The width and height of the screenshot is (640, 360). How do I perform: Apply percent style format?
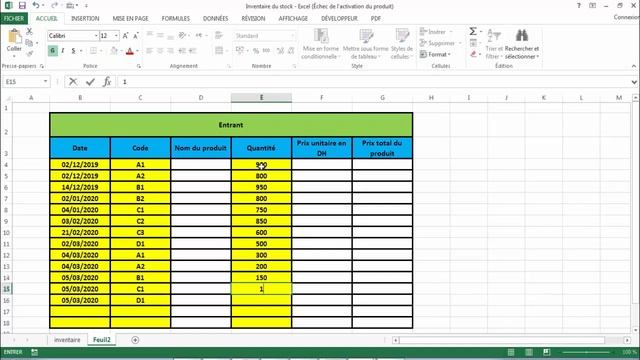click(x=256, y=51)
